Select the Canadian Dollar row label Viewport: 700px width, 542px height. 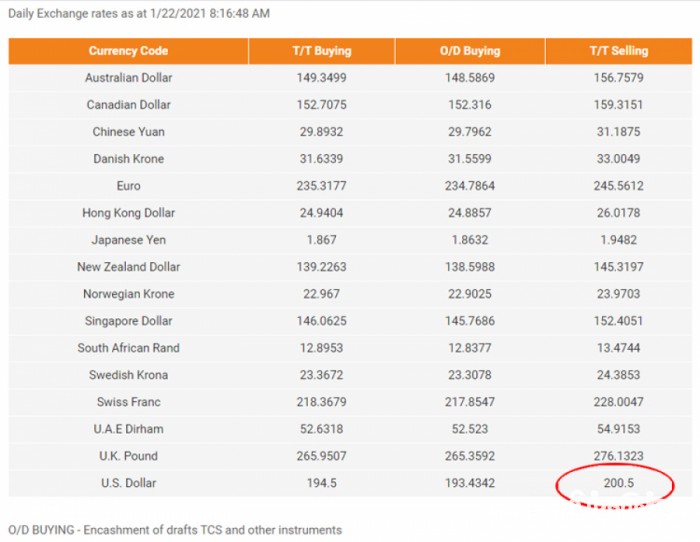coord(128,105)
